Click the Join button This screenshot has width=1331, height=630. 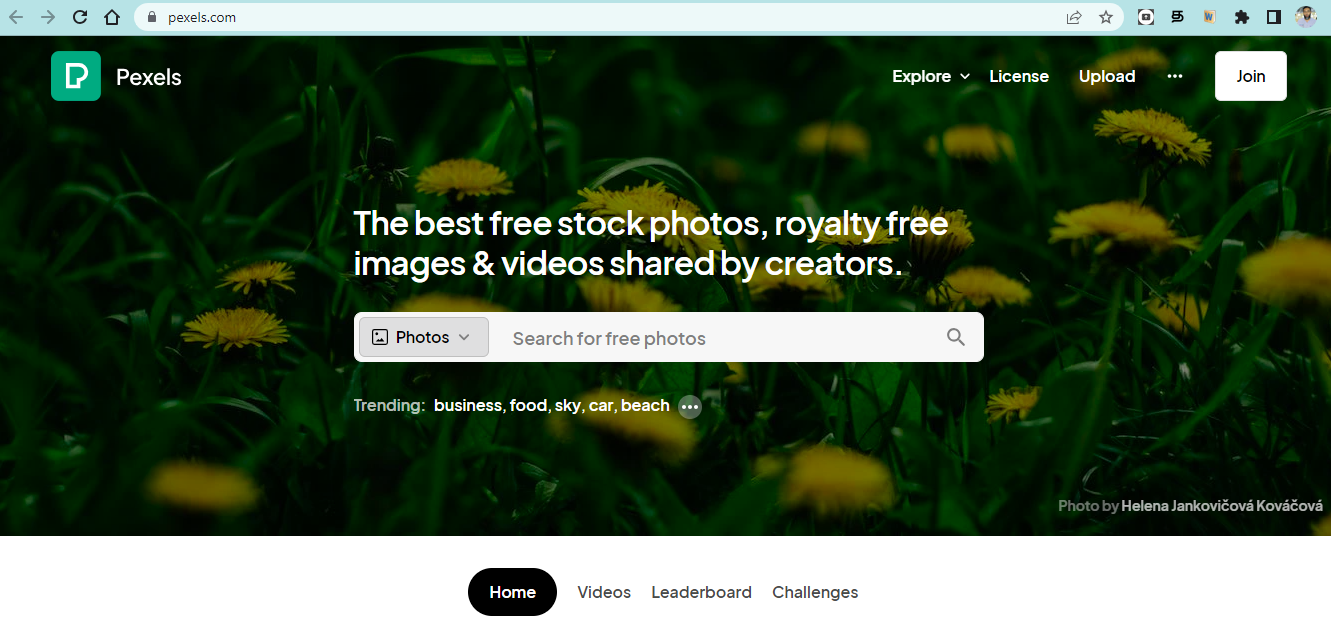1251,76
